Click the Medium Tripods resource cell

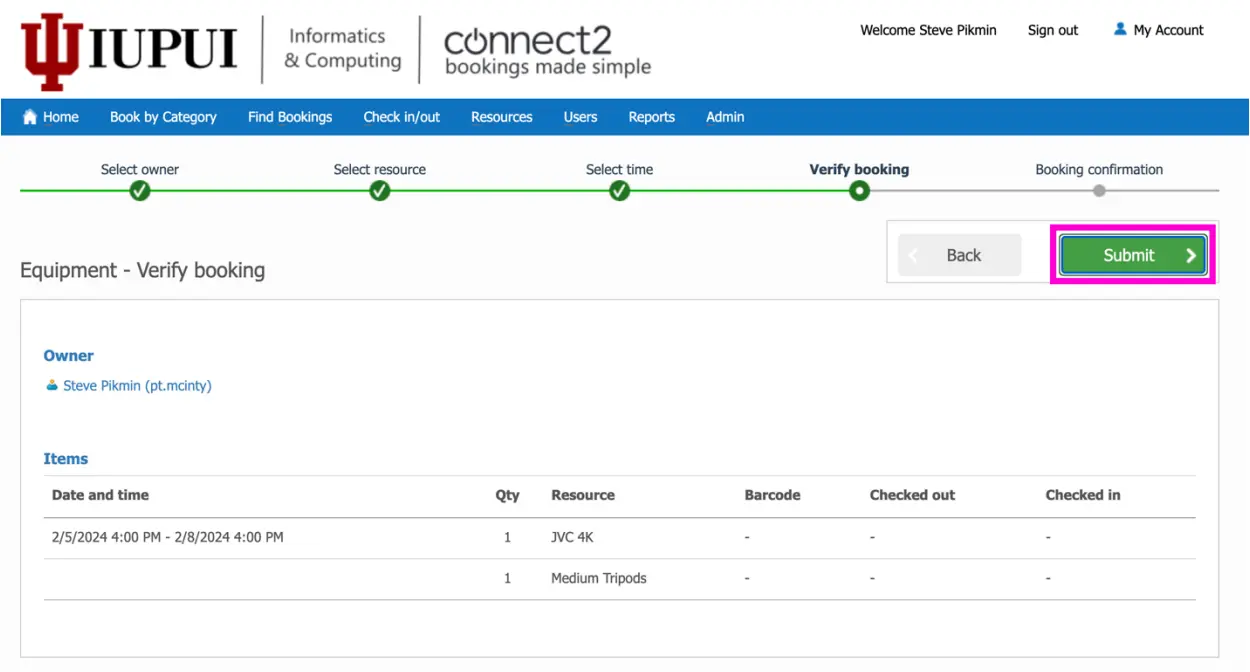tap(599, 578)
